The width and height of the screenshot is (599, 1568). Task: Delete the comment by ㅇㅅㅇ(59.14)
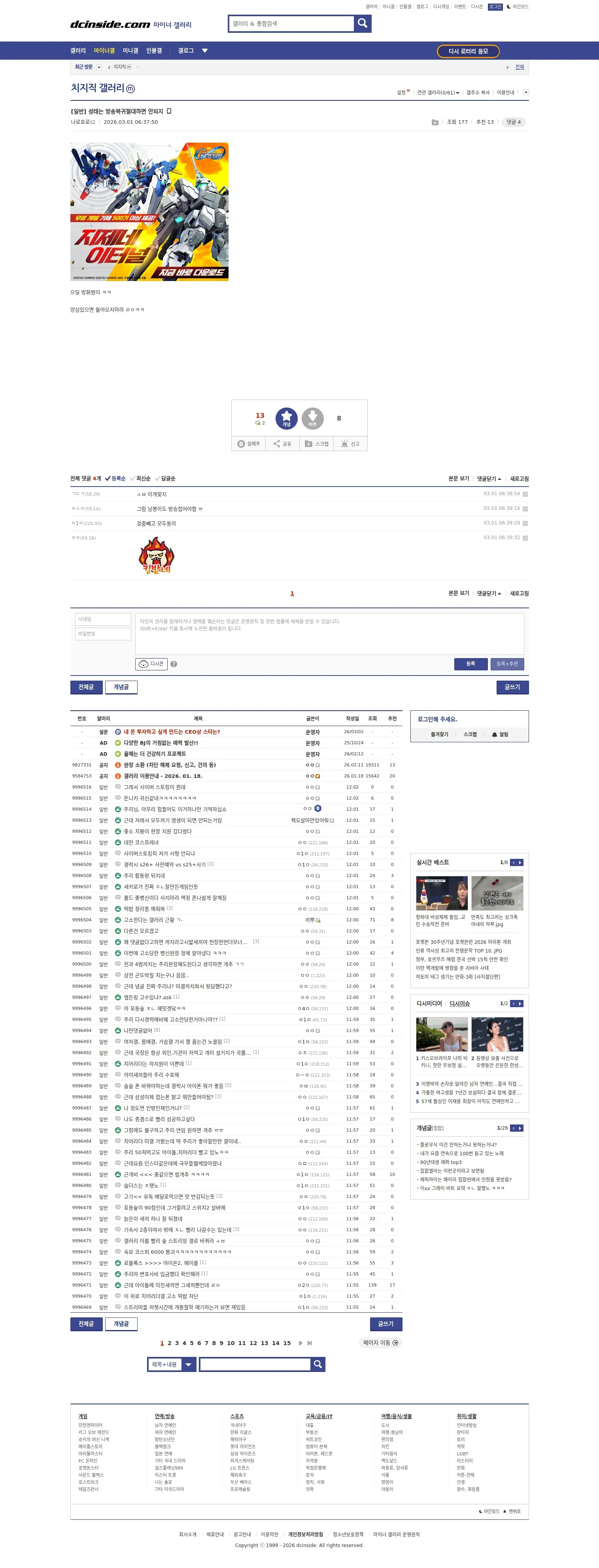point(525,509)
